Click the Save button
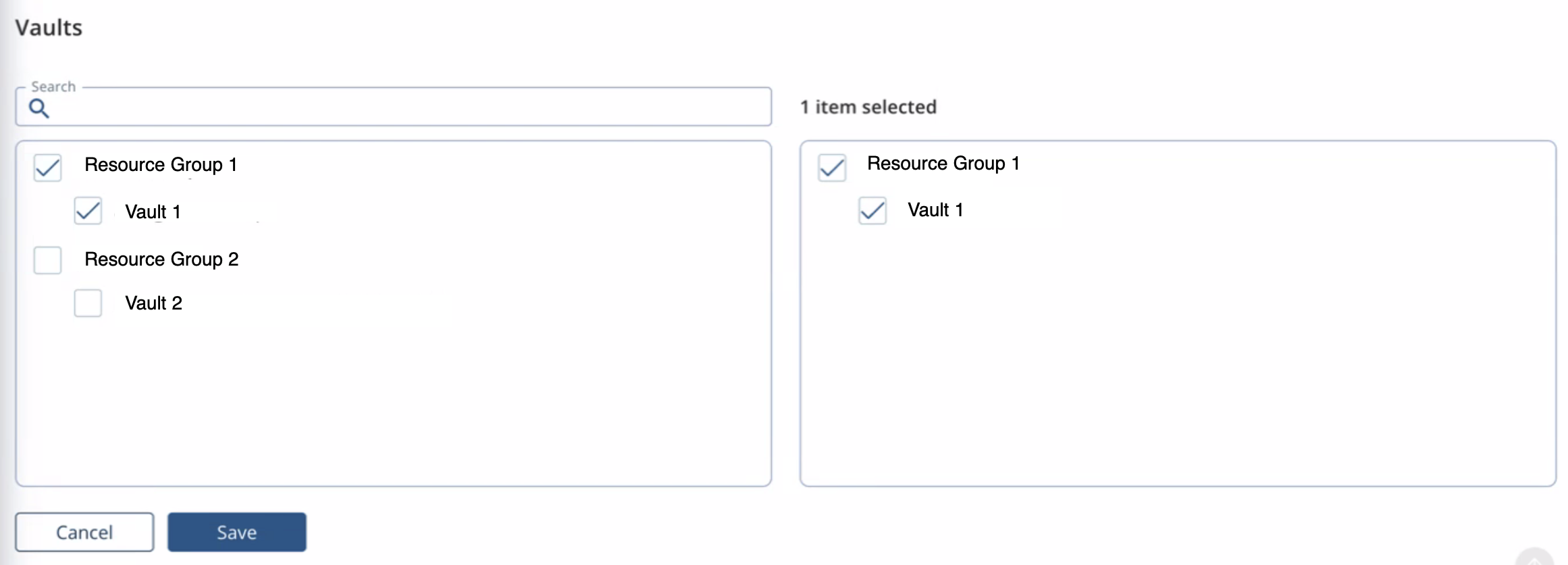 point(236,532)
